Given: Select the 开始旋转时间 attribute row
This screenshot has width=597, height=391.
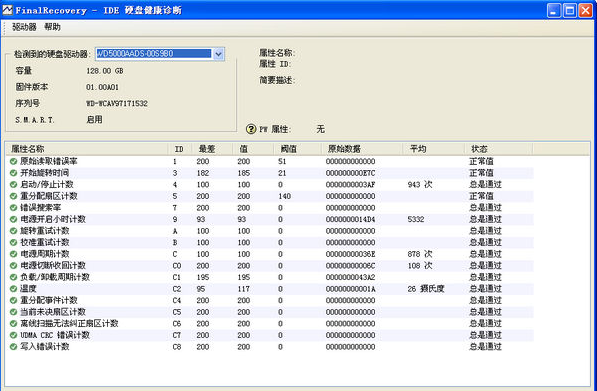Looking at the screenshot, I should [x=270, y=173].
